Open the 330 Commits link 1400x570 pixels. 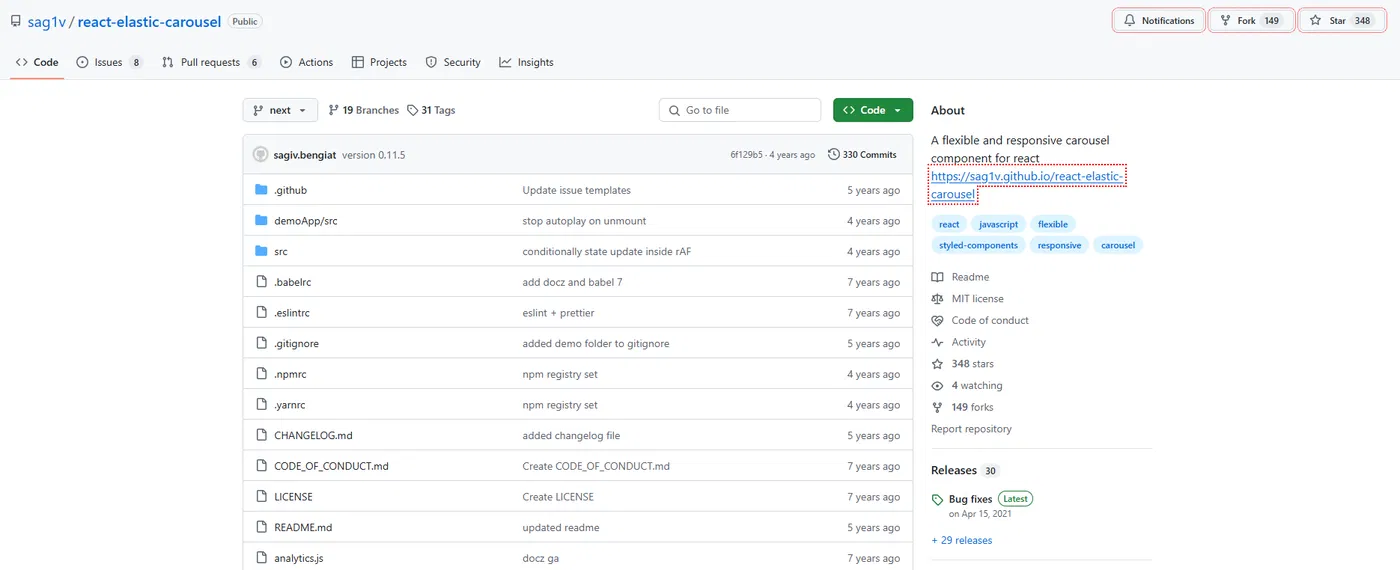click(862, 155)
